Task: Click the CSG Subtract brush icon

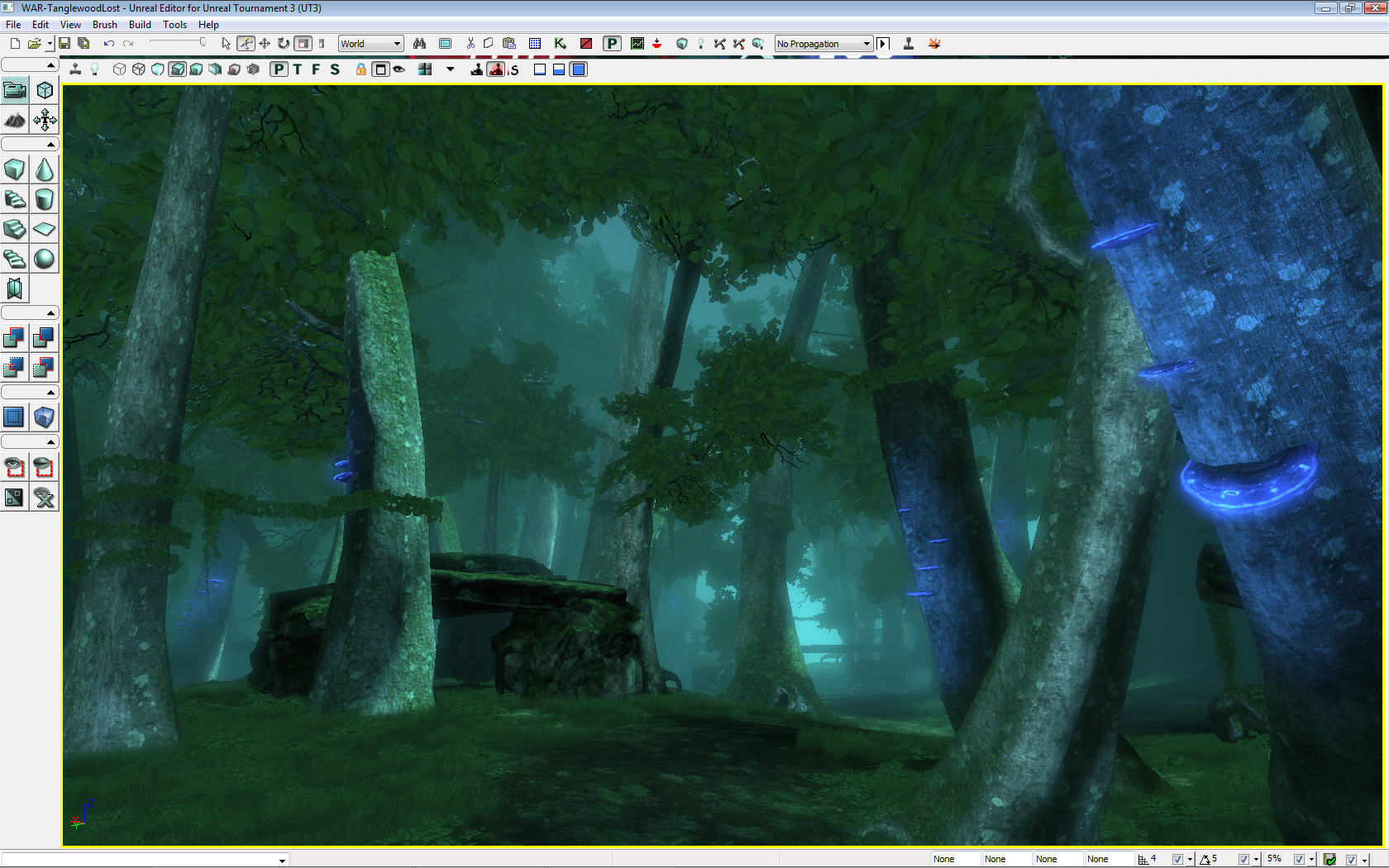Action: (45, 338)
